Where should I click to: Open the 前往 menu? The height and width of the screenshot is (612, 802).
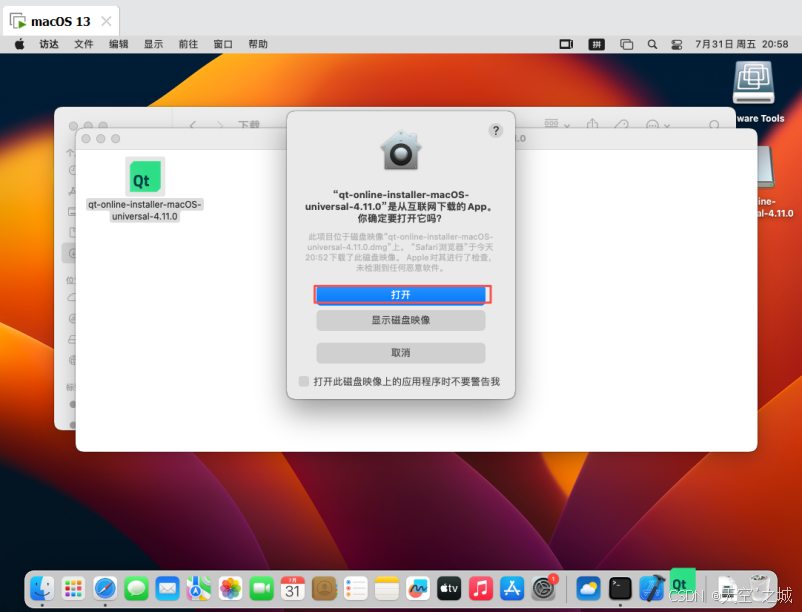pos(188,44)
